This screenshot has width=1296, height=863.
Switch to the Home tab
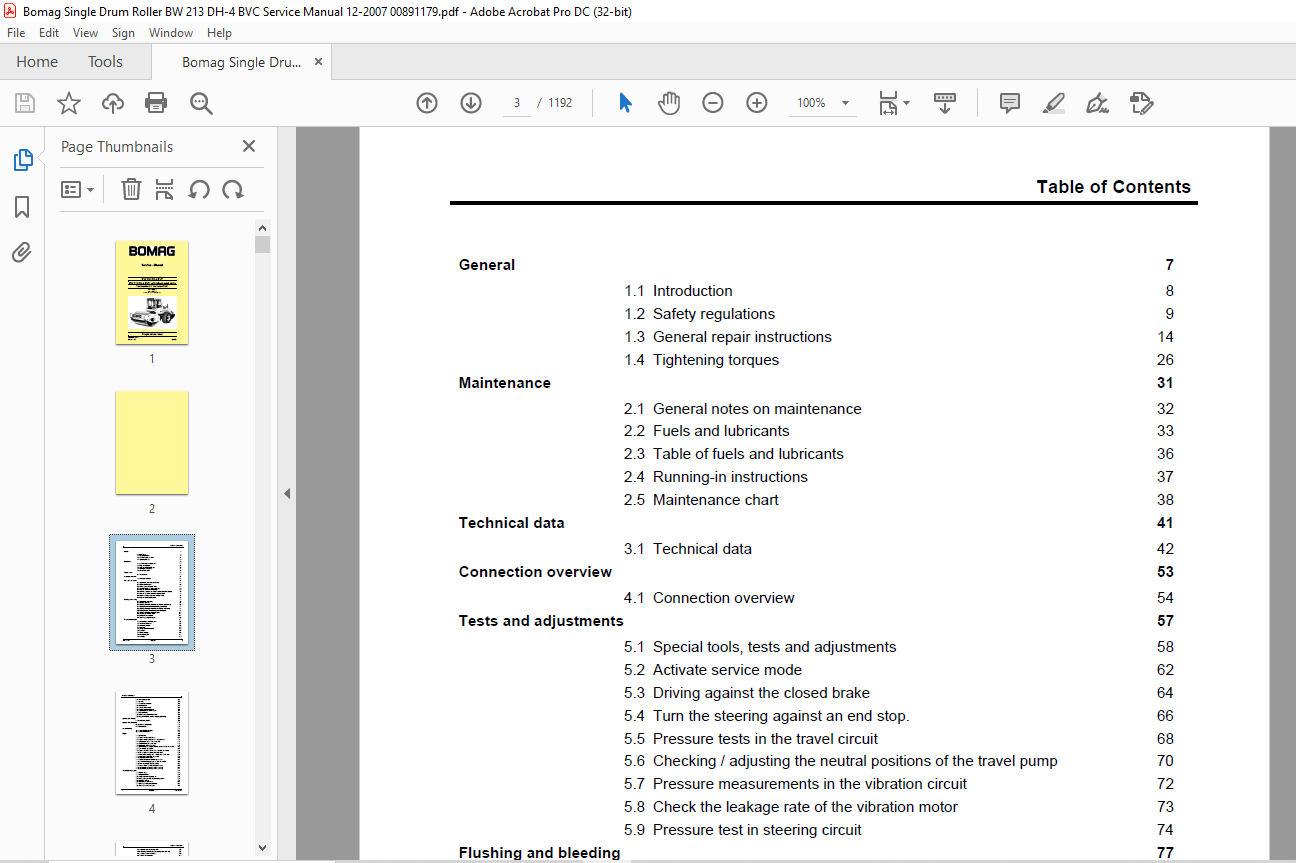(x=37, y=62)
